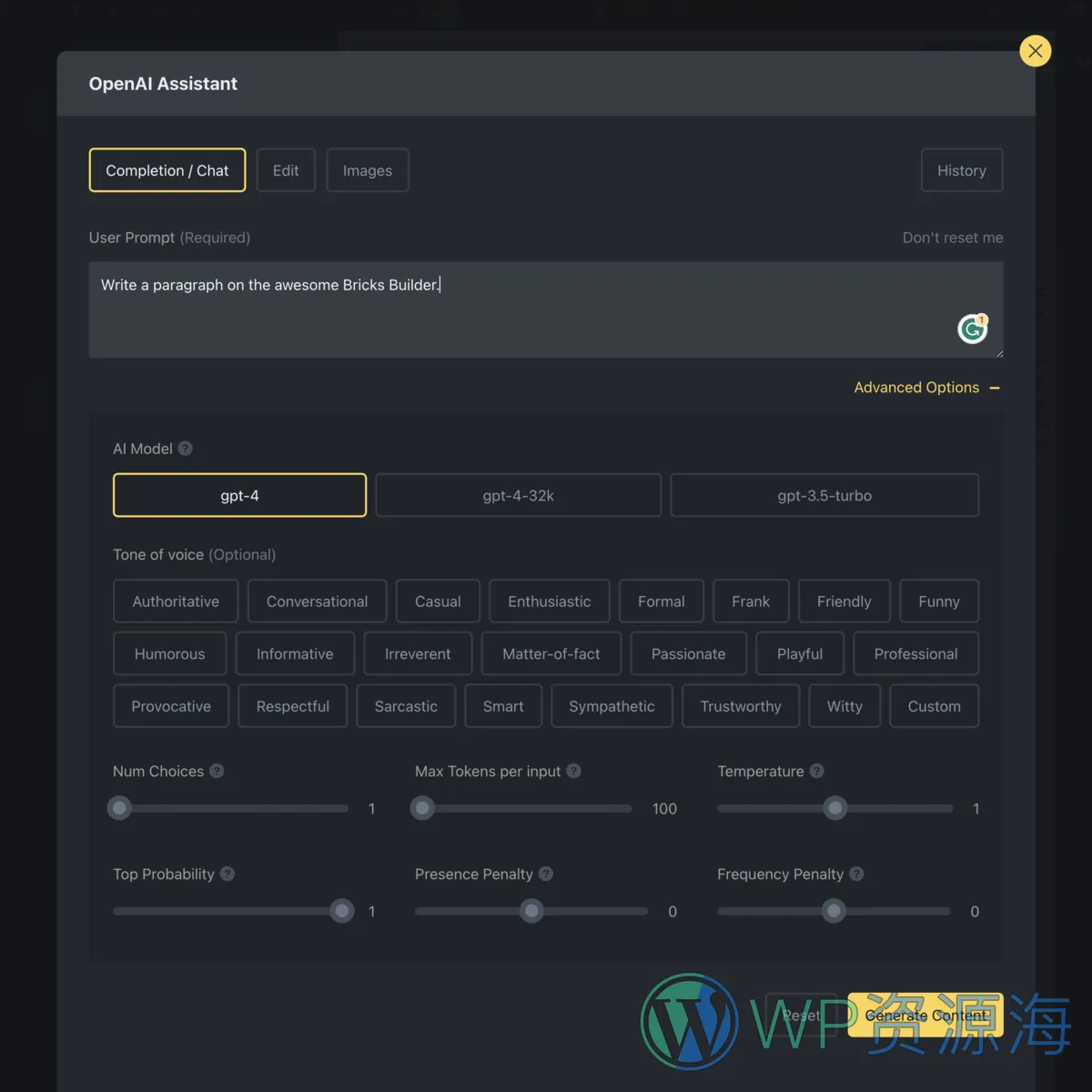1092x1092 pixels.
Task: Choose the Authoritative tone
Action: click(176, 602)
